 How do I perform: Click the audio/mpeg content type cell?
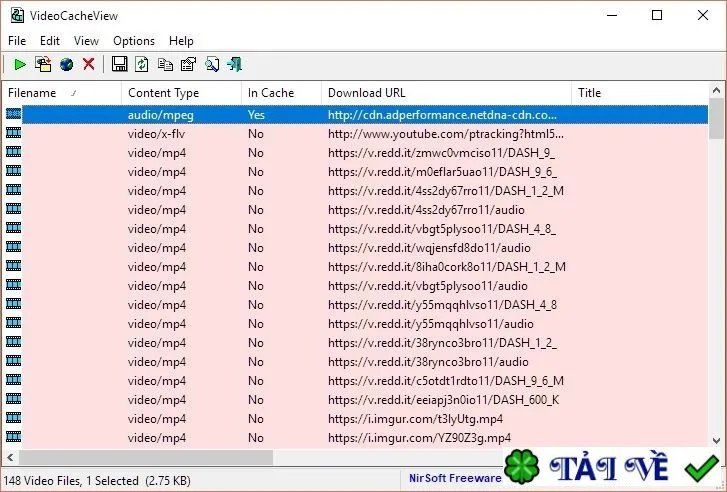(160, 115)
